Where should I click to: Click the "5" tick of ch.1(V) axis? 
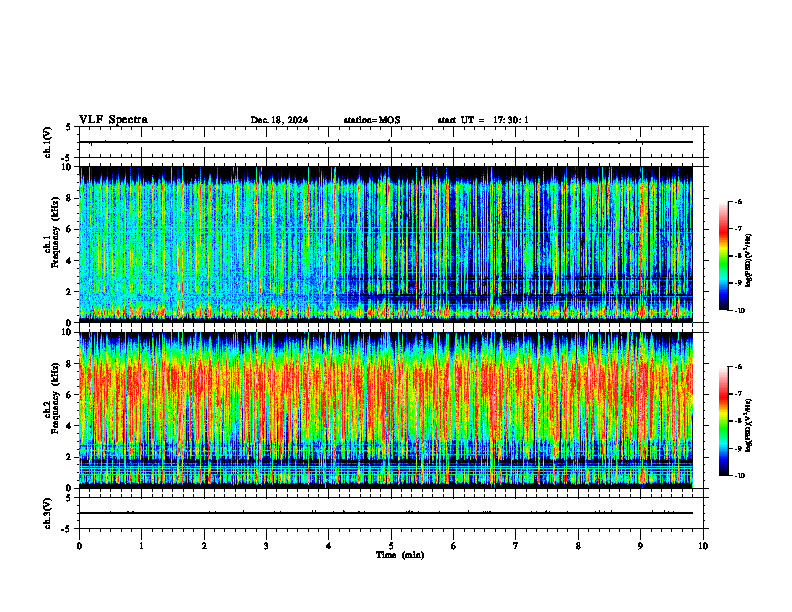68,128
